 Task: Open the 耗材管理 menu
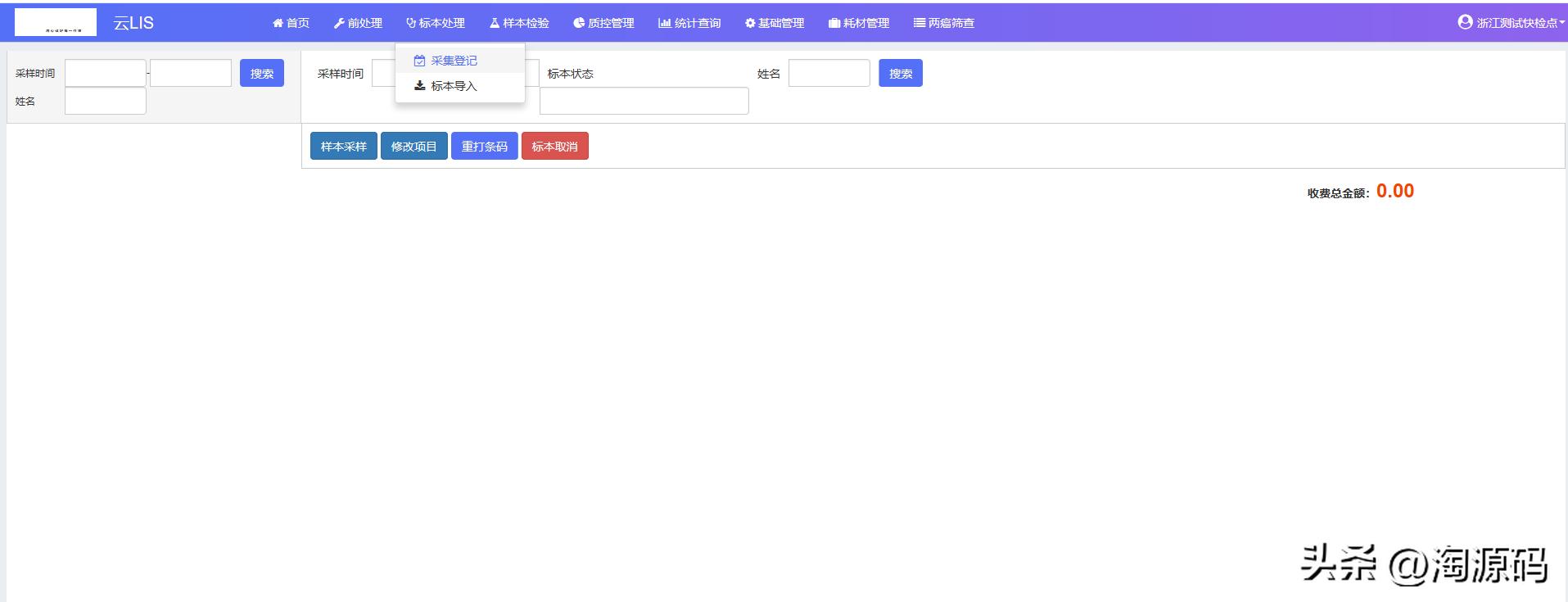(x=859, y=23)
